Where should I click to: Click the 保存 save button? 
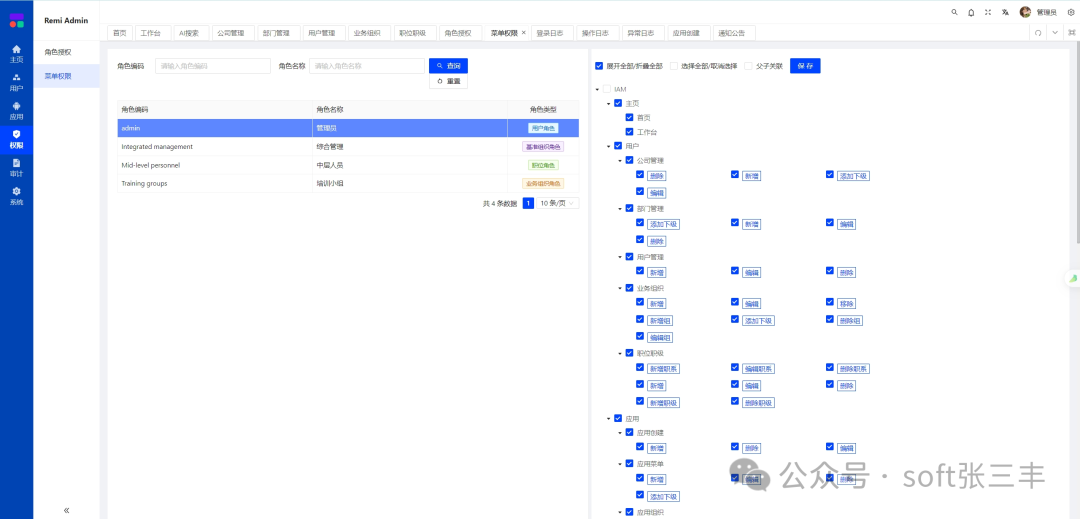(804, 66)
